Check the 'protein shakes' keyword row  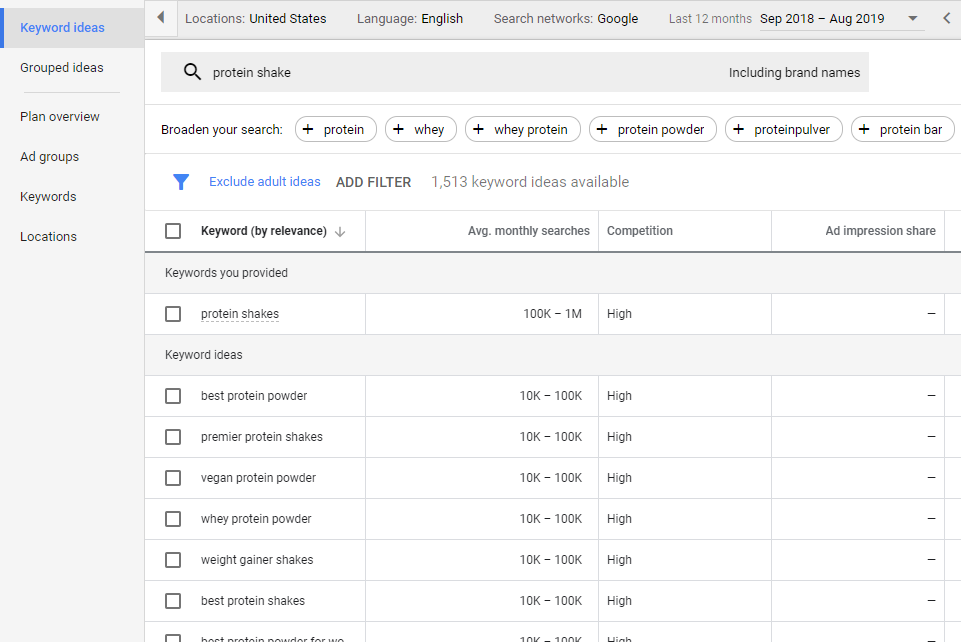click(173, 314)
